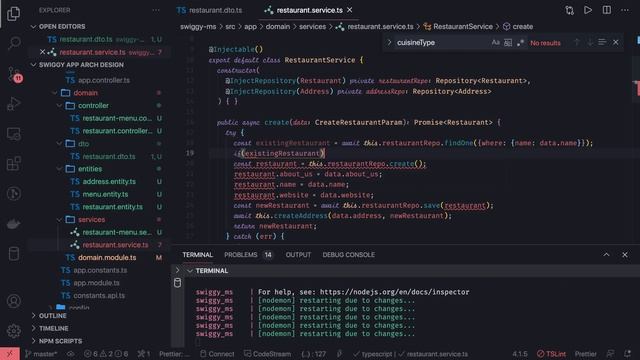The image size is (640, 360).
Task: Open Accounts menu in activity bar
Action: (13, 301)
